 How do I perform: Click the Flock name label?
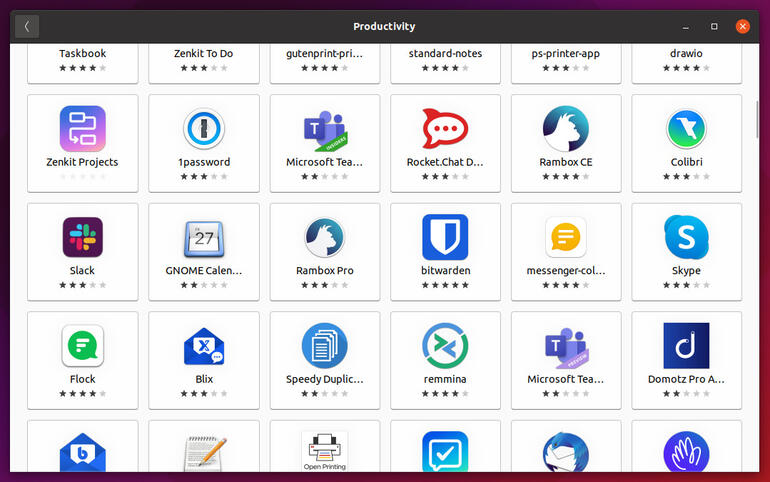[x=82, y=379]
